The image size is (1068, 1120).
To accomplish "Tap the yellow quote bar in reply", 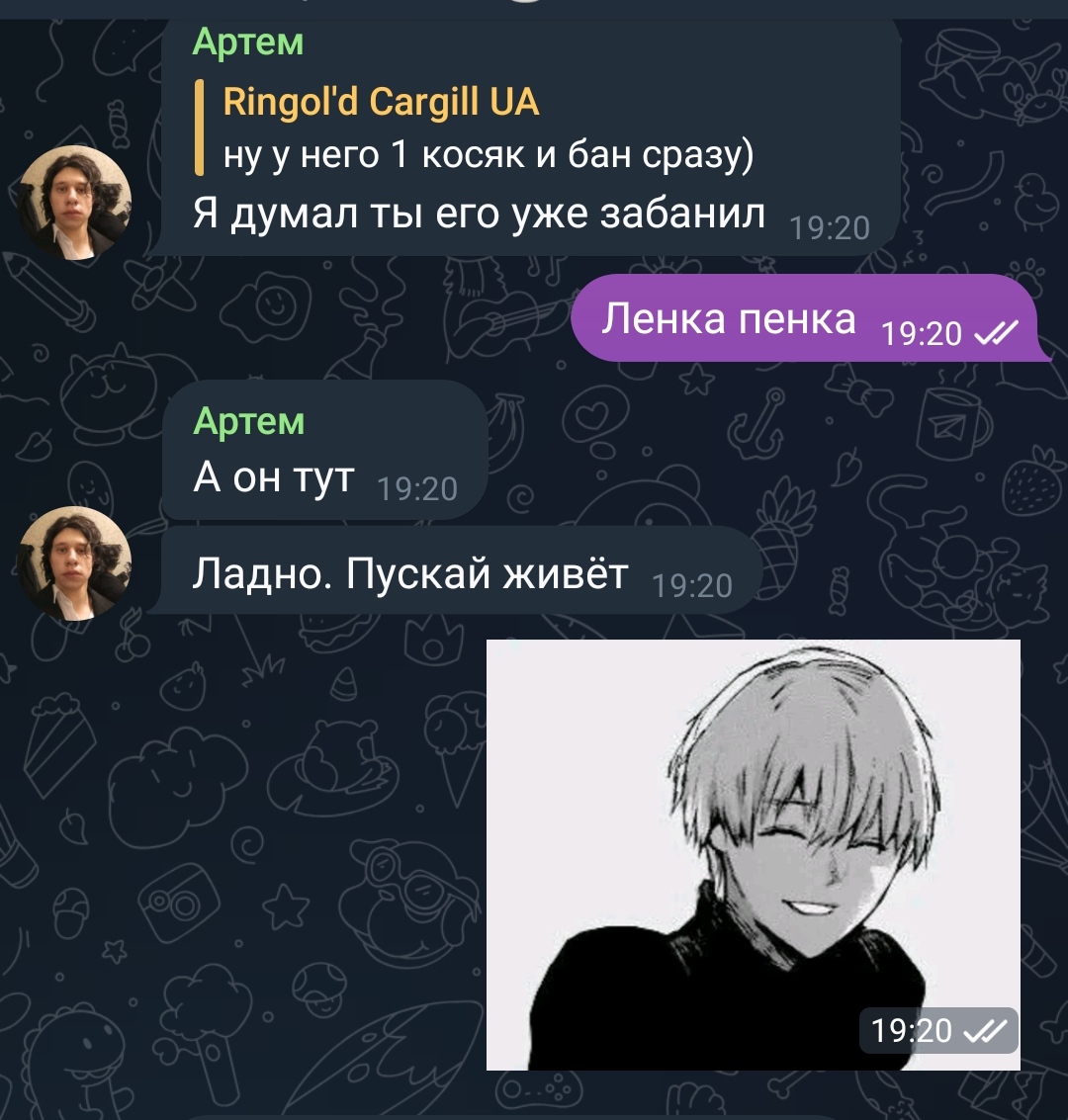I will click(200, 128).
